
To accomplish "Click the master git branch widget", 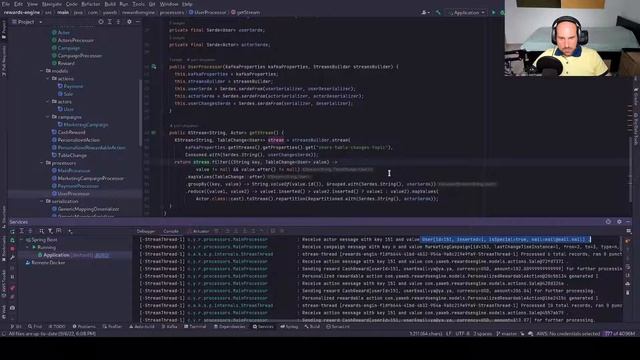I will click(x=507, y=333).
